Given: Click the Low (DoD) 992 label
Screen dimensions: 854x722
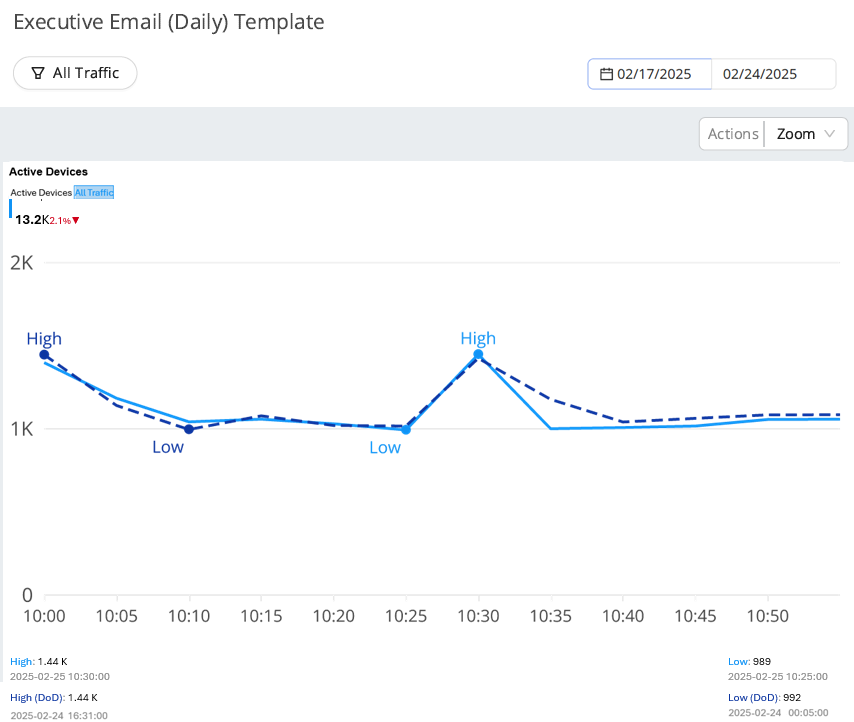Looking at the screenshot, I should coord(765,698).
